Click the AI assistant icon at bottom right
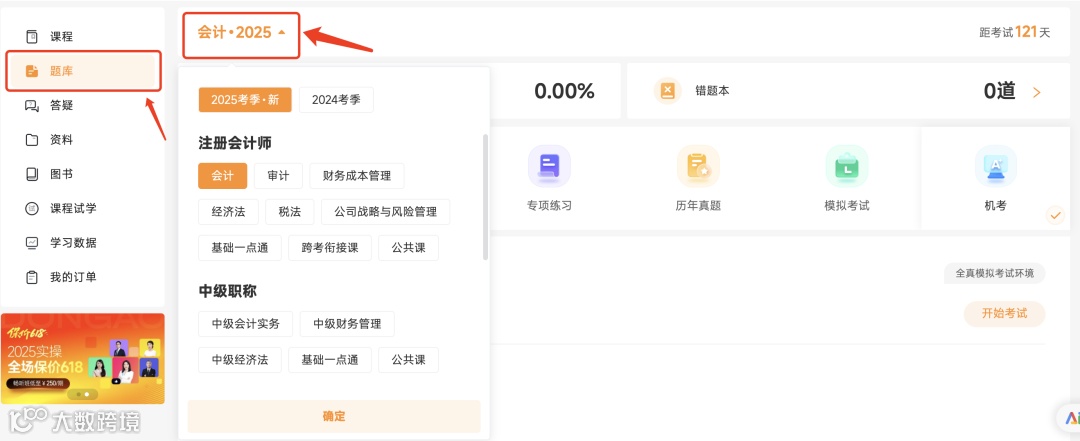Viewport: 1080px width, 441px height. [1071, 418]
